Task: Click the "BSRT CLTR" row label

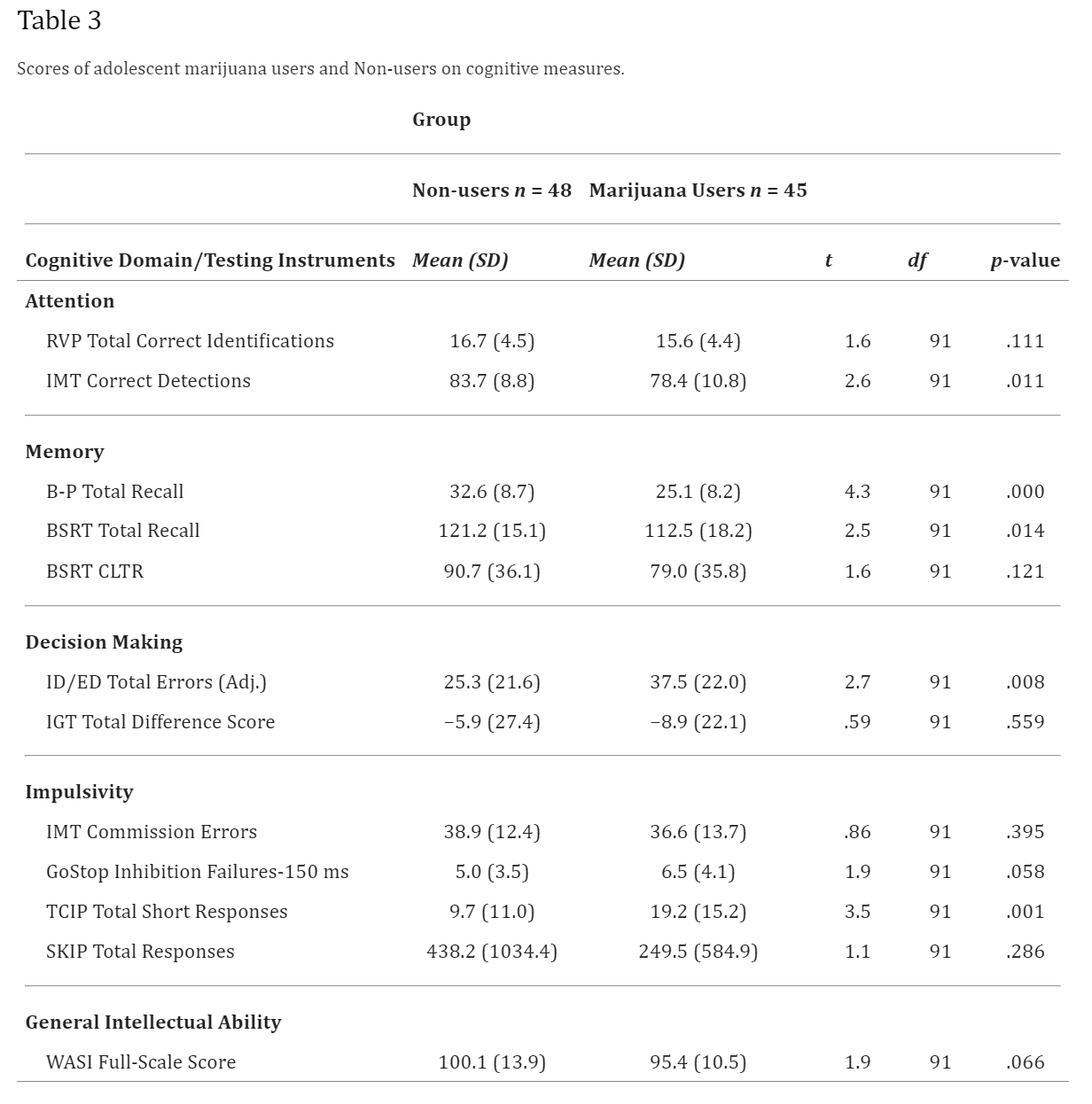Action: coord(95,571)
